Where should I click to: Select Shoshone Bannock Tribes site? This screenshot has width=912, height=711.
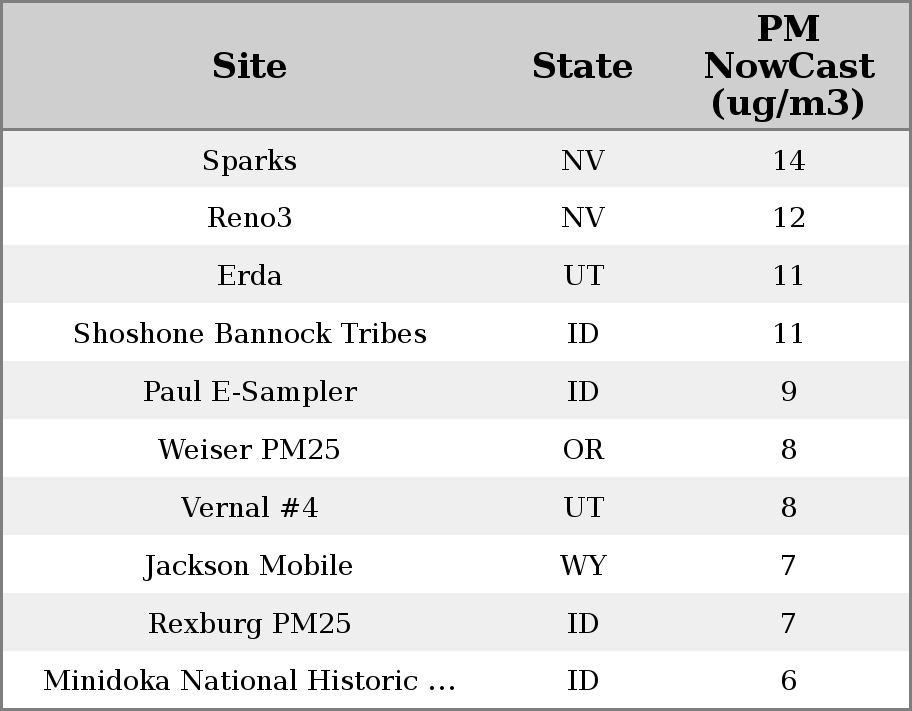(x=249, y=334)
